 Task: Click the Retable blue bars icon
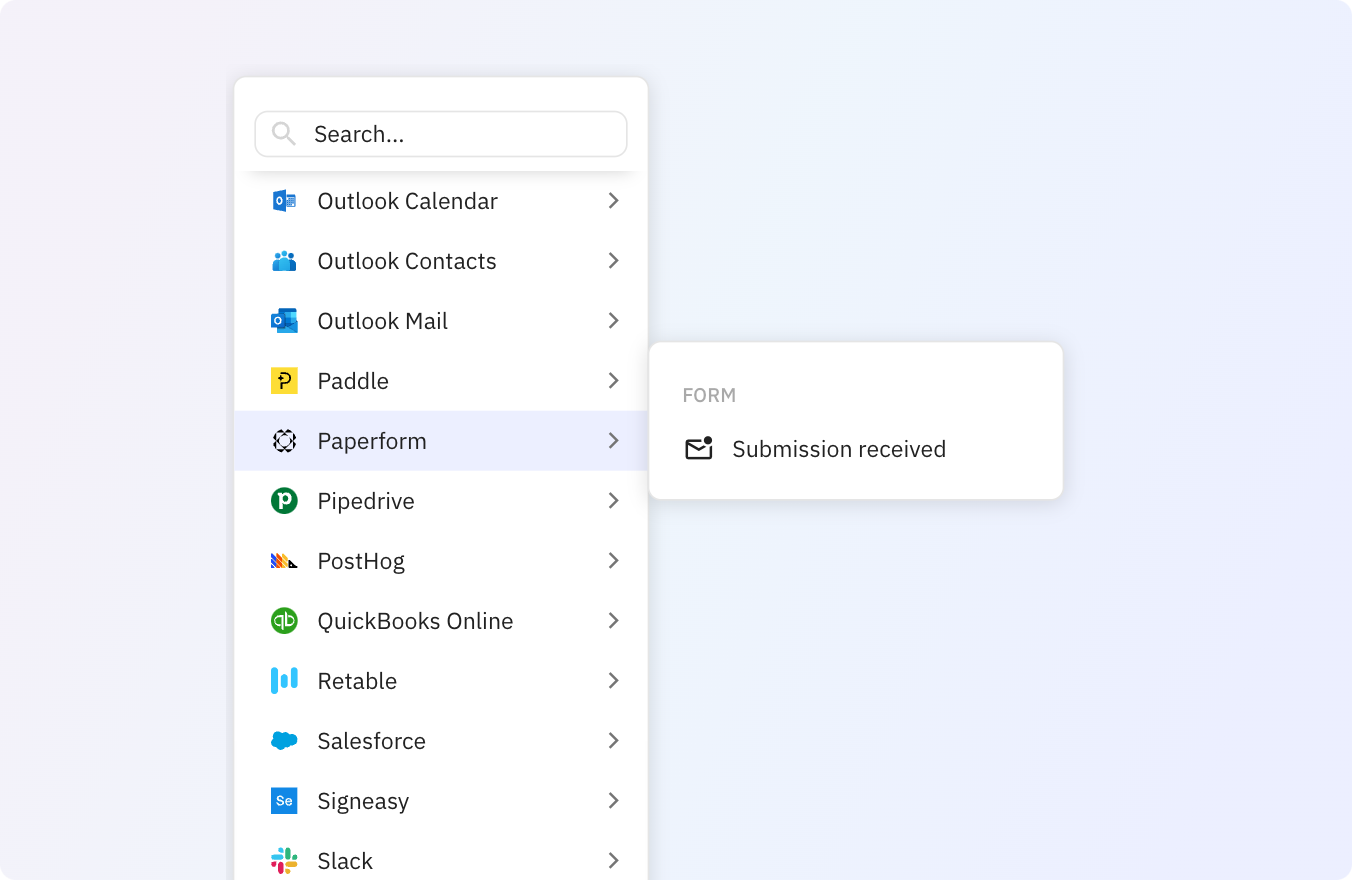click(x=284, y=681)
